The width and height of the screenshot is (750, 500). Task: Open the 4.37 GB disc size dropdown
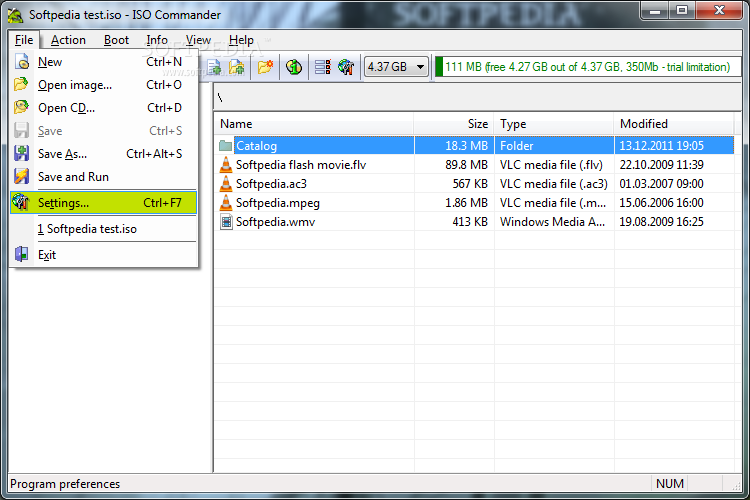point(396,67)
